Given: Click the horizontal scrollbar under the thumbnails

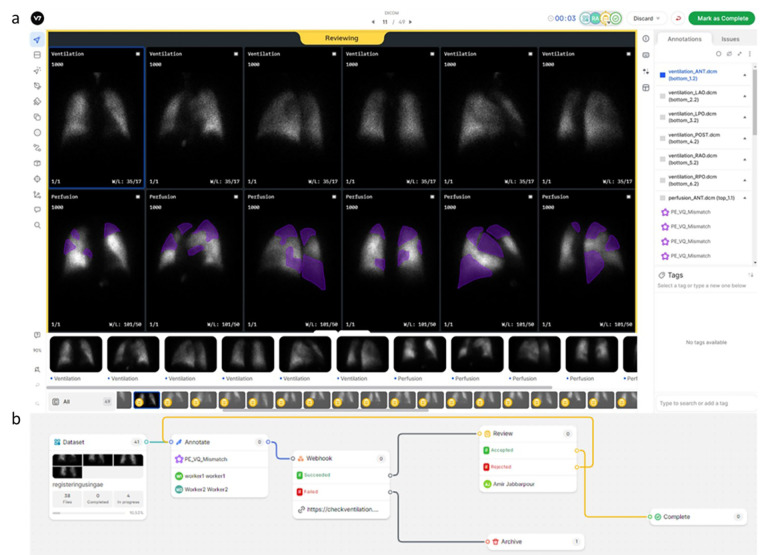Looking at the screenshot, I should pyautogui.click(x=300, y=387).
